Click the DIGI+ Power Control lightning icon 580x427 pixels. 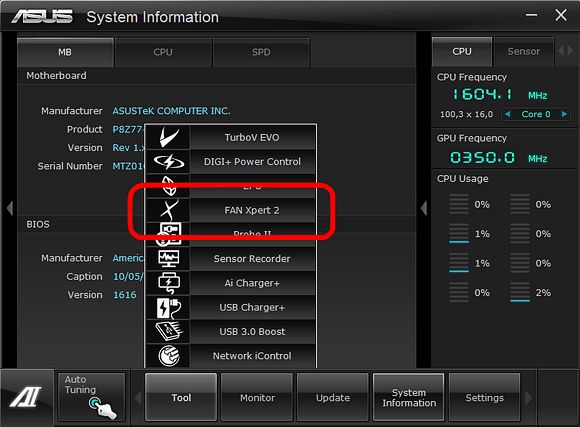[x=169, y=162]
